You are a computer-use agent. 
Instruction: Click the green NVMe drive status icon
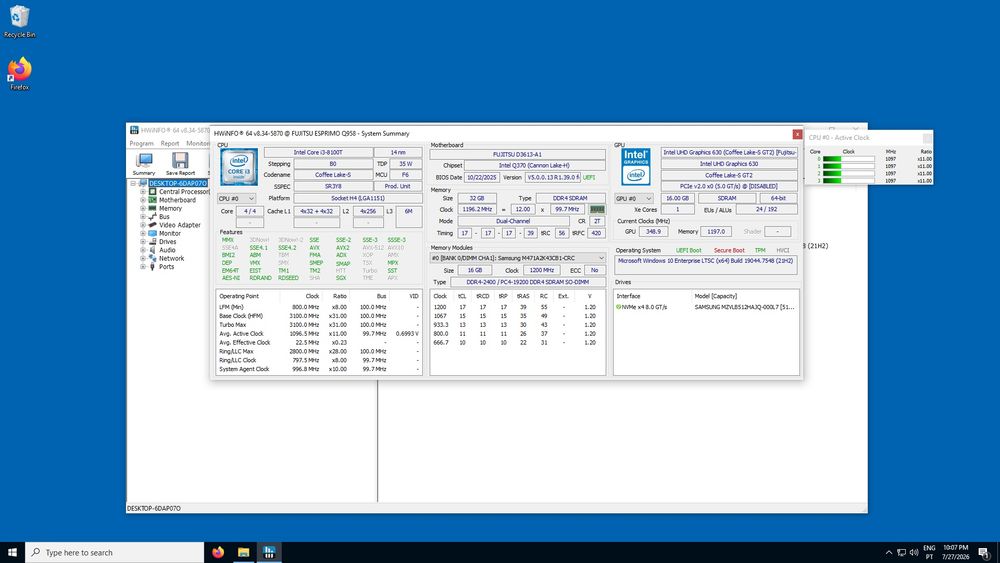coord(618,307)
